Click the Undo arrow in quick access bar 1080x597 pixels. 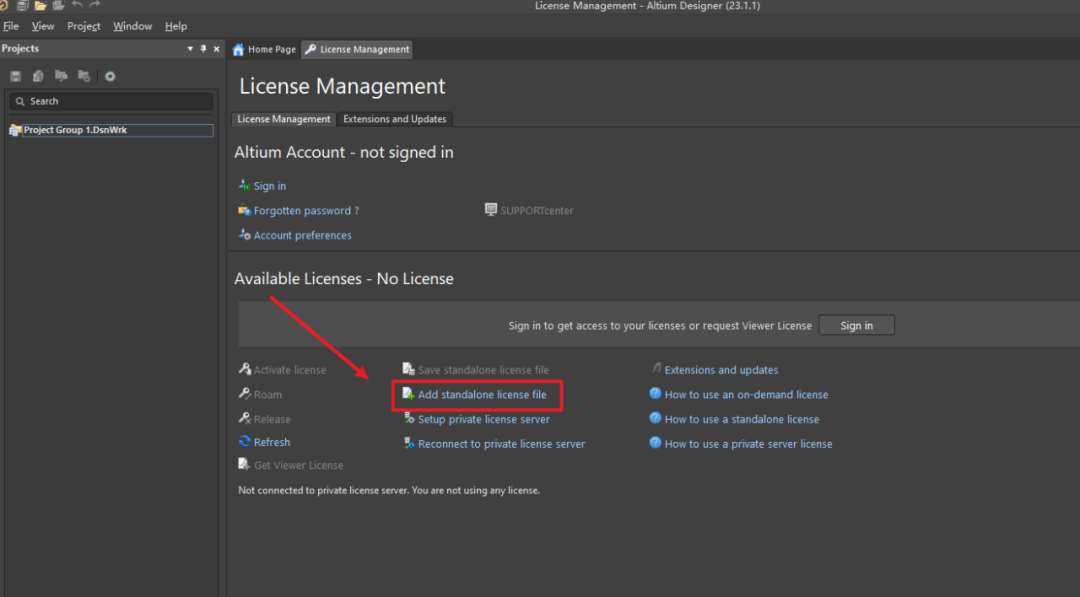[77, 6]
